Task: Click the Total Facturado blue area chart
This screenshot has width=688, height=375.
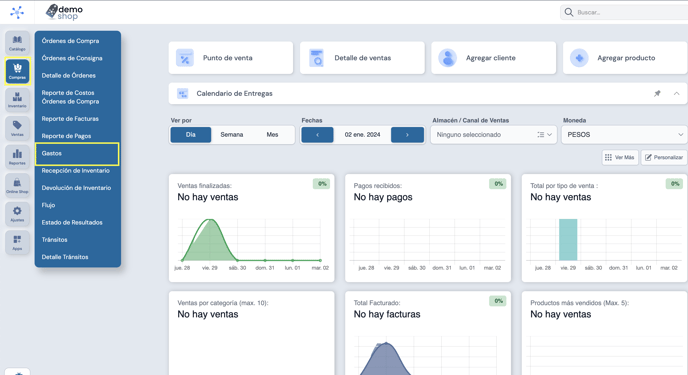Action: click(x=385, y=358)
